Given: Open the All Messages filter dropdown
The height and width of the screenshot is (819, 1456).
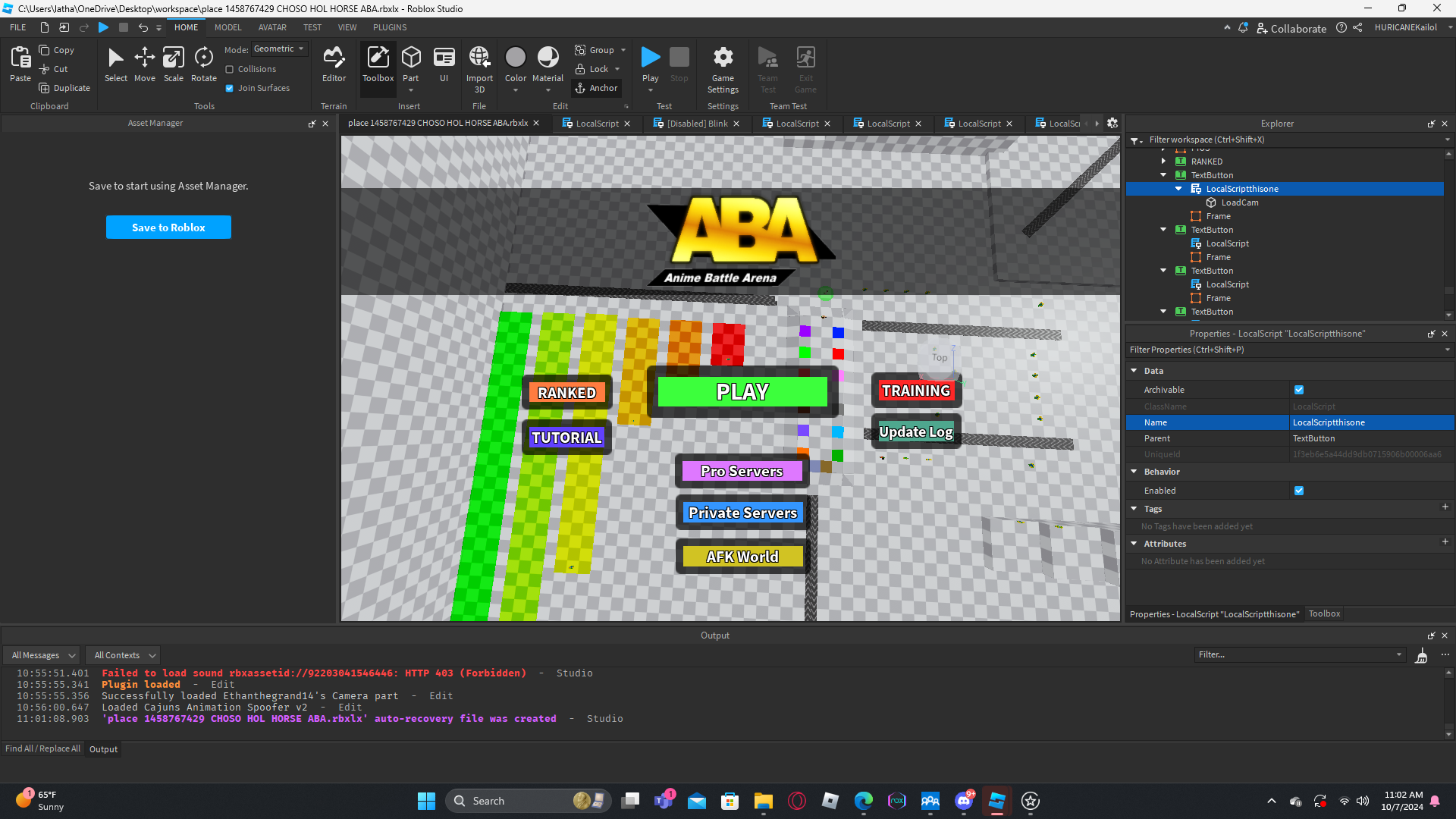Looking at the screenshot, I should [42, 655].
